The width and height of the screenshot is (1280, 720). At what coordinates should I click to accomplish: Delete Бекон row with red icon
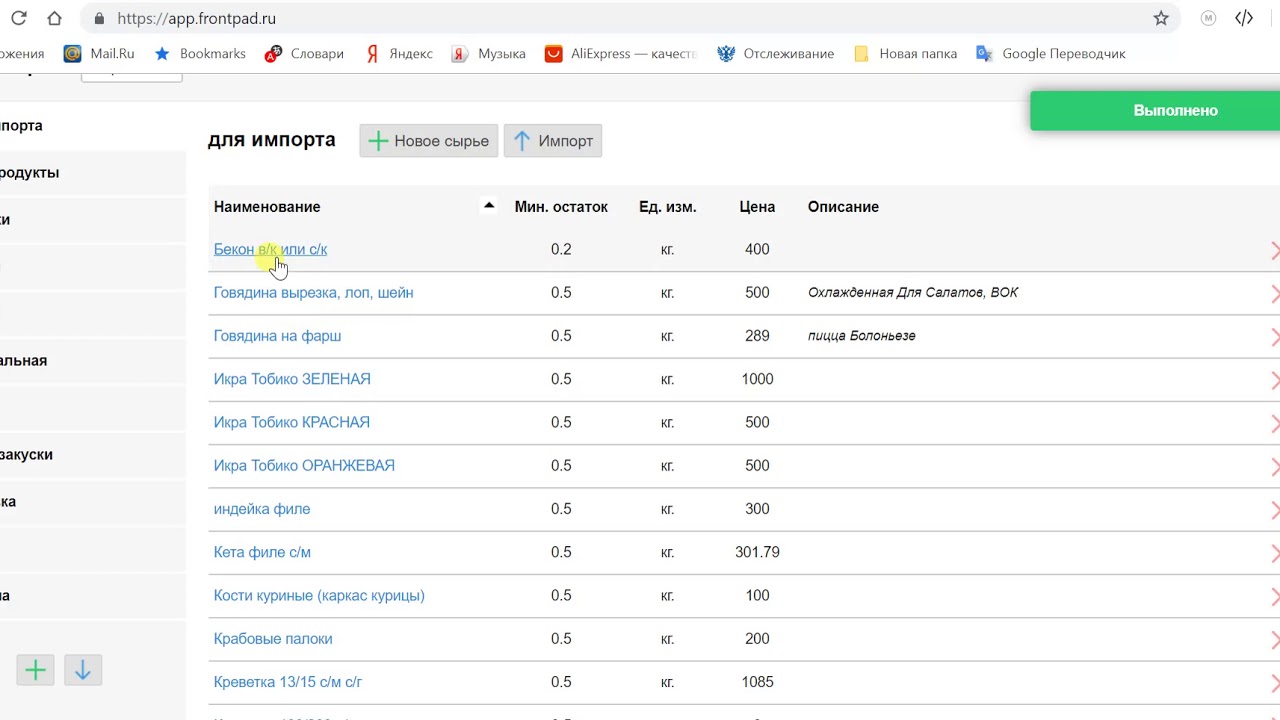(1275, 250)
